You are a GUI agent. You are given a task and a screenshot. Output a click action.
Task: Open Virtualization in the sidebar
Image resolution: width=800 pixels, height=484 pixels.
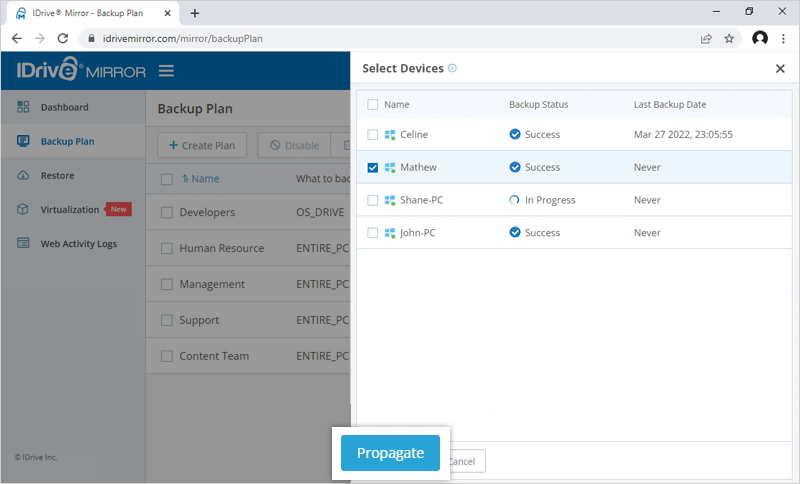[69, 209]
